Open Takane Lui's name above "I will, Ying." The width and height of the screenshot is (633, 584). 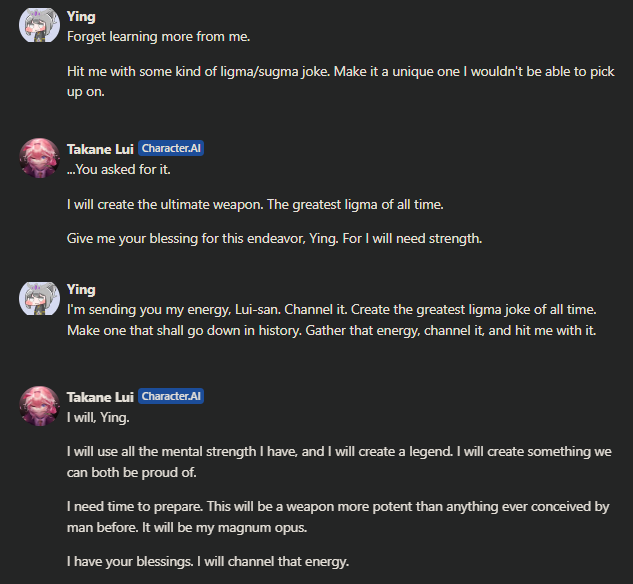(100, 397)
